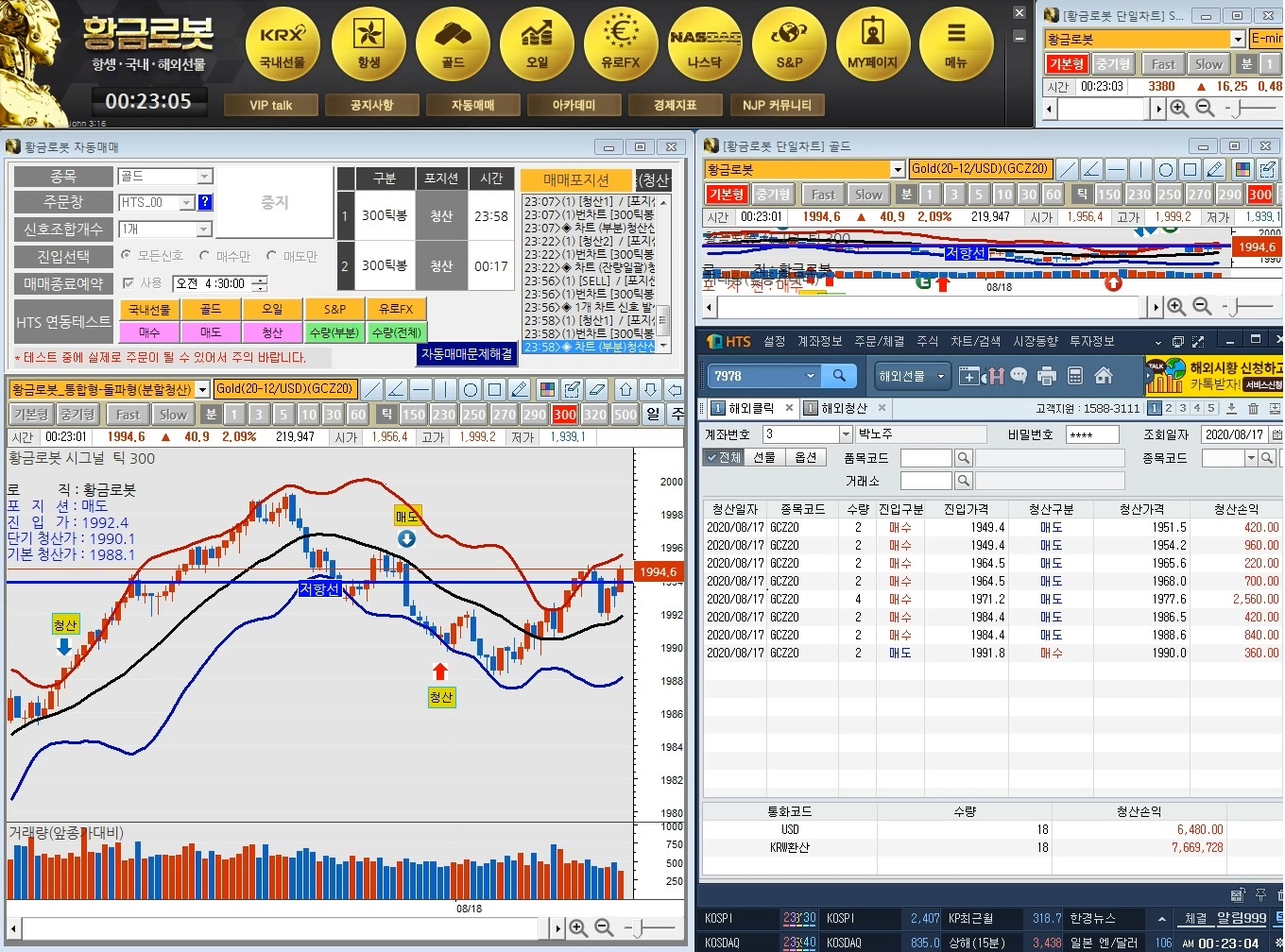The height and width of the screenshot is (952, 1285).
Task: Click the HTS trash can icon
Action: point(1253,408)
